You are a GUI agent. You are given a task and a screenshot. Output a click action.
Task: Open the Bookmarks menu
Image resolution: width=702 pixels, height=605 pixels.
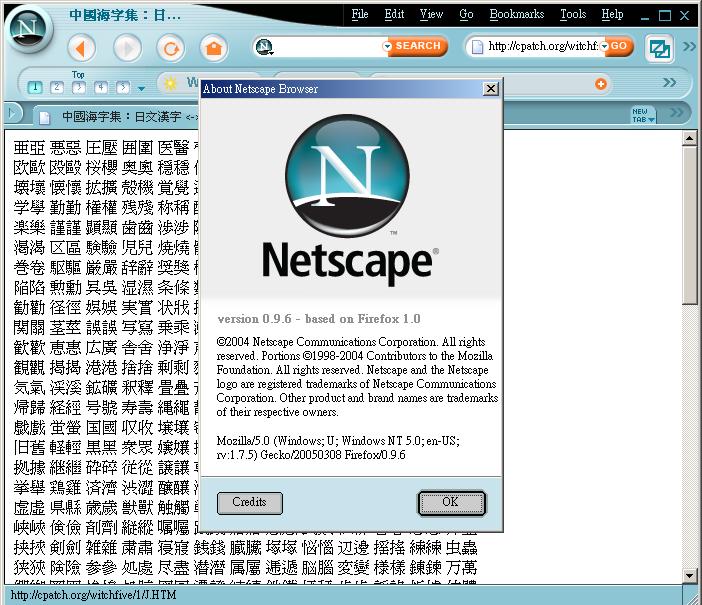point(517,14)
